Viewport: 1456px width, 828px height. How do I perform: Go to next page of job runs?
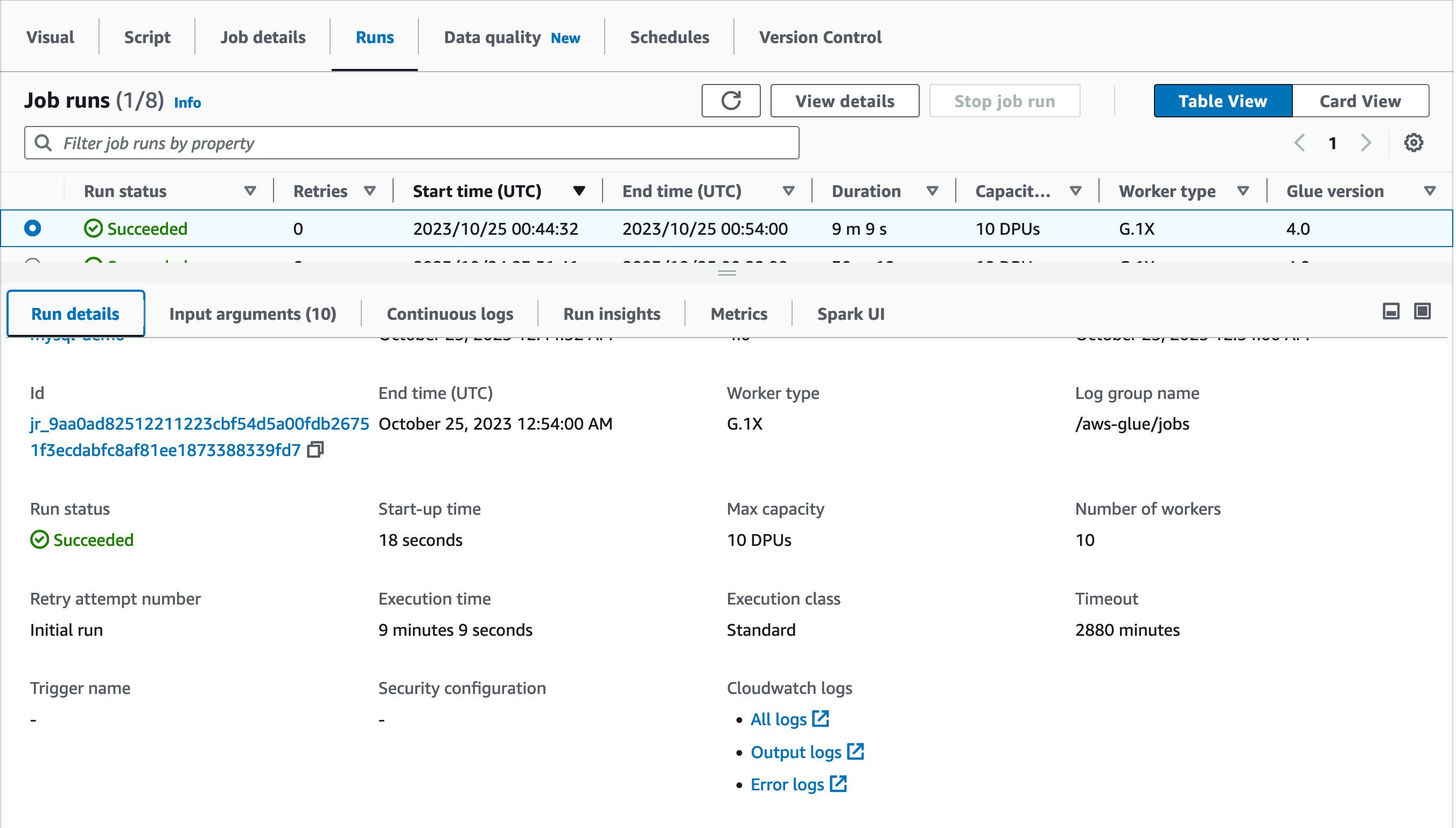pos(1366,143)
